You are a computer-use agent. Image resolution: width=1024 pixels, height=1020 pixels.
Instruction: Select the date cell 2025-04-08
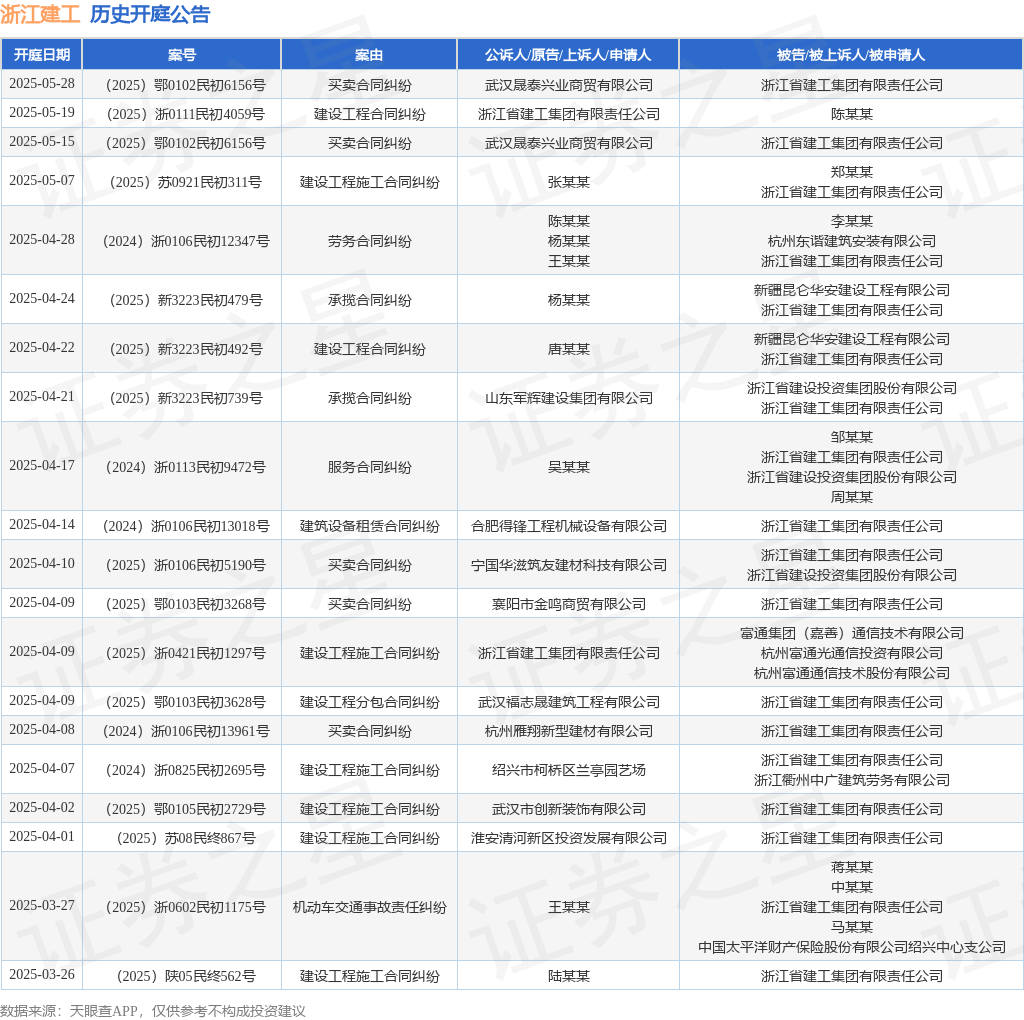(x=42, y=729)
